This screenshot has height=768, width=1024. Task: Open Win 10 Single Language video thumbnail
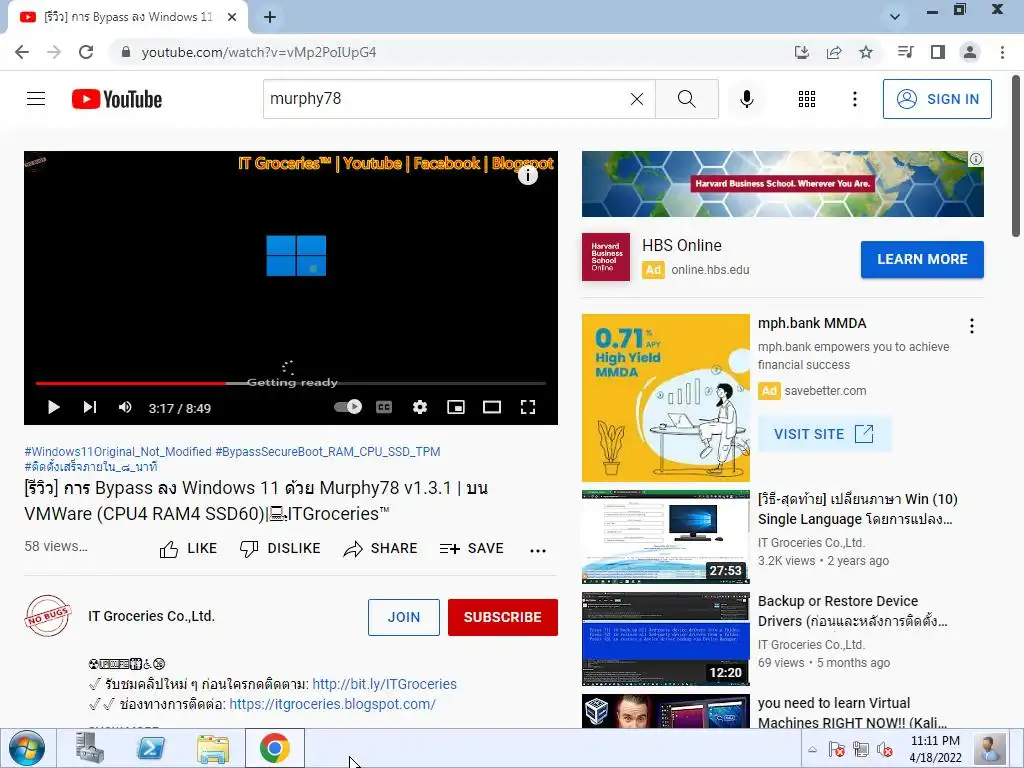point(665,537)
